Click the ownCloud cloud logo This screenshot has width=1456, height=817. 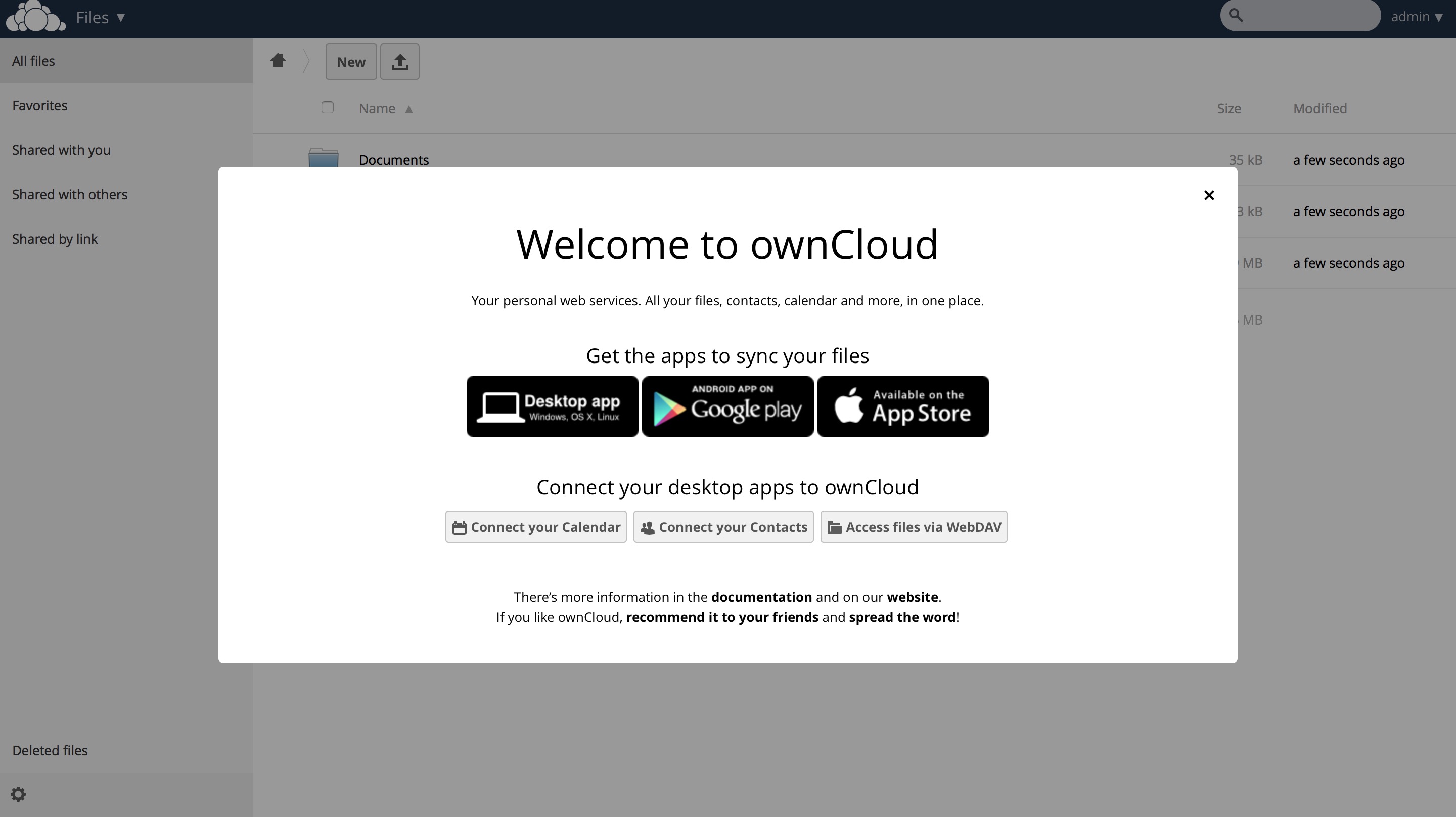click(35, 16)
